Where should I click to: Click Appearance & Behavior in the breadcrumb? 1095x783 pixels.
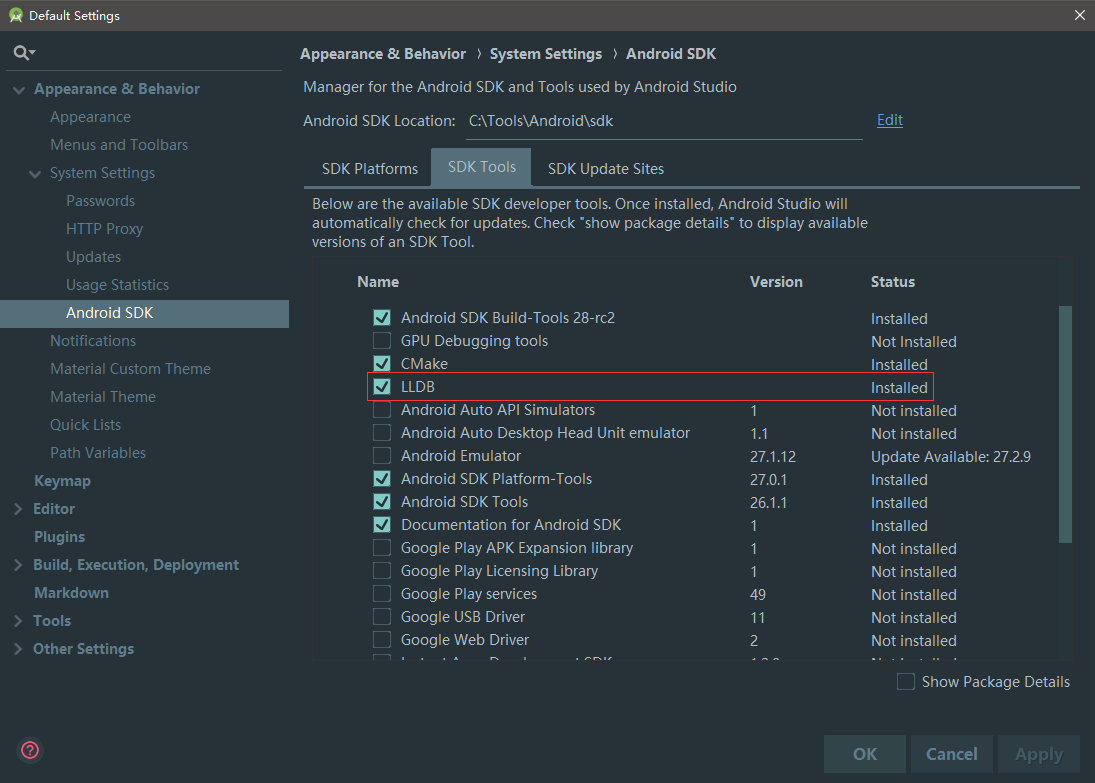point(383,54)
